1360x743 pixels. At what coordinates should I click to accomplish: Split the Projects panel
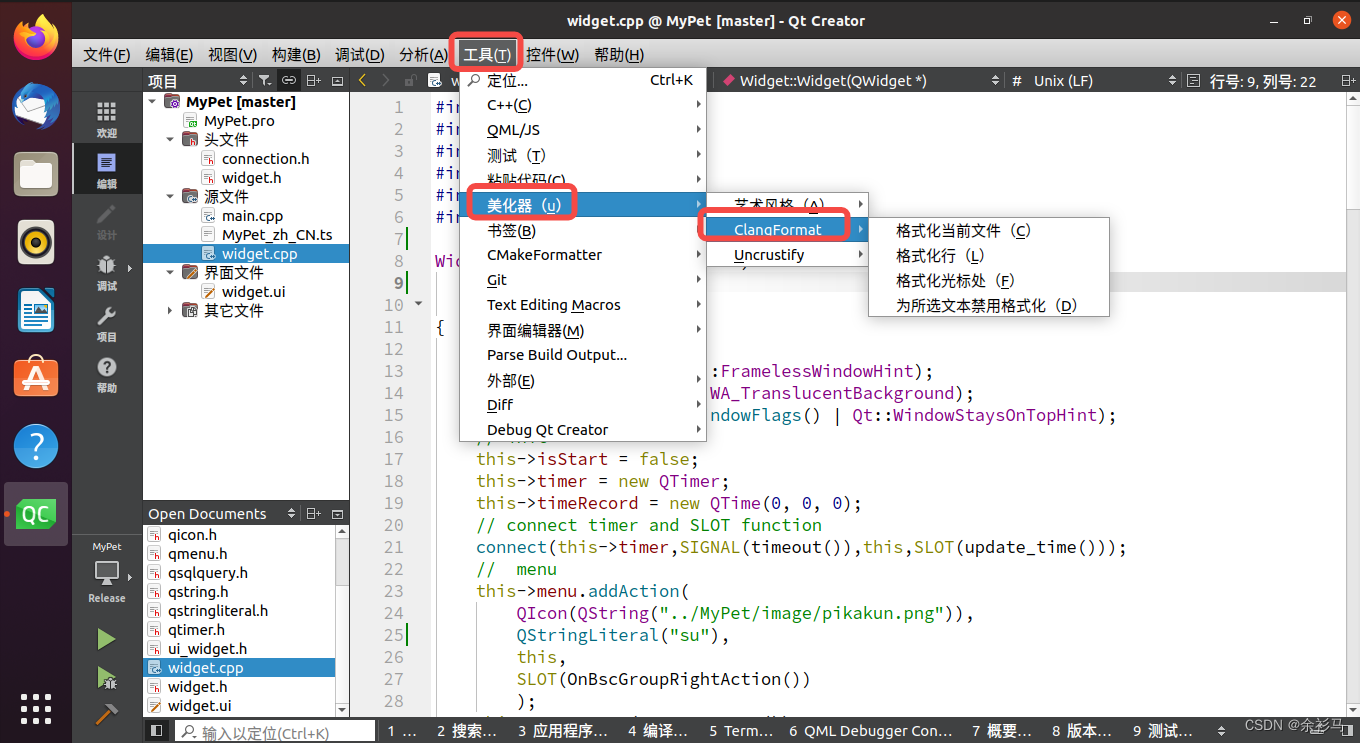coord(314,81)
